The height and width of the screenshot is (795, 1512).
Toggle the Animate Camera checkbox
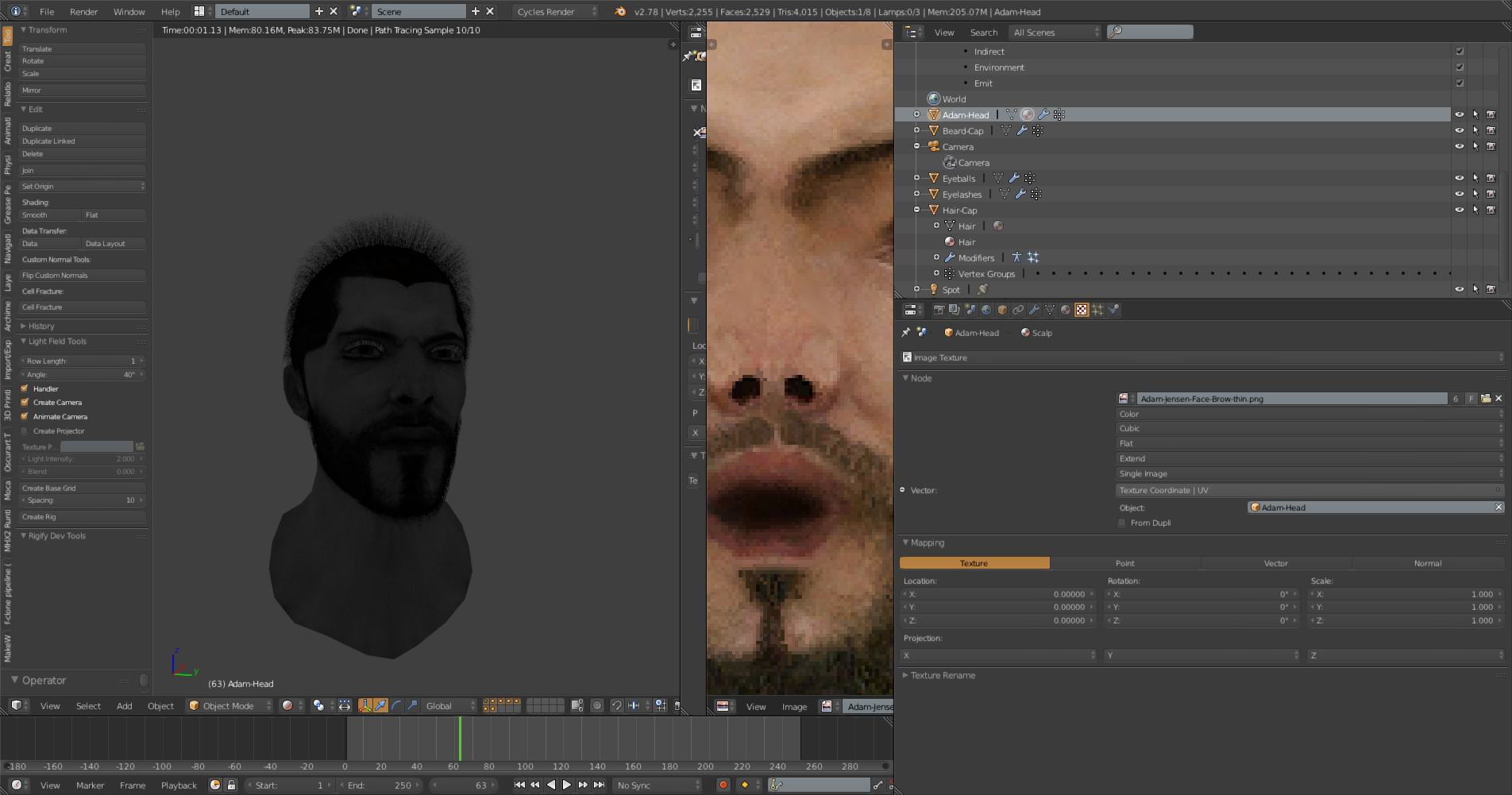[x=25, y=416]
